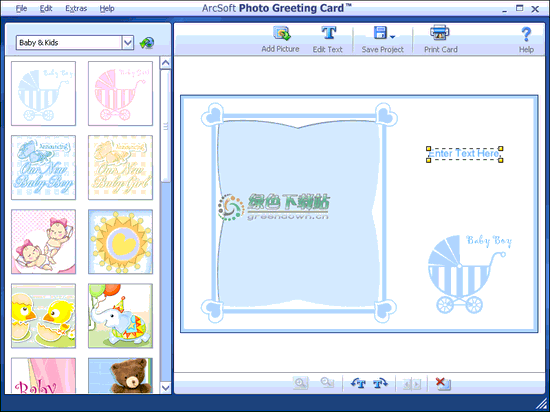
Task: Open Help via the question mark icon
Action: (525, 34)
